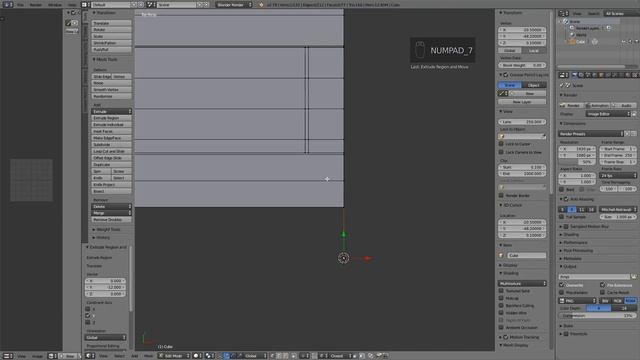The image size is (640, 360).
Task: Select the Scene tab in Grease Pencil Layers
Action: (510, 85)
